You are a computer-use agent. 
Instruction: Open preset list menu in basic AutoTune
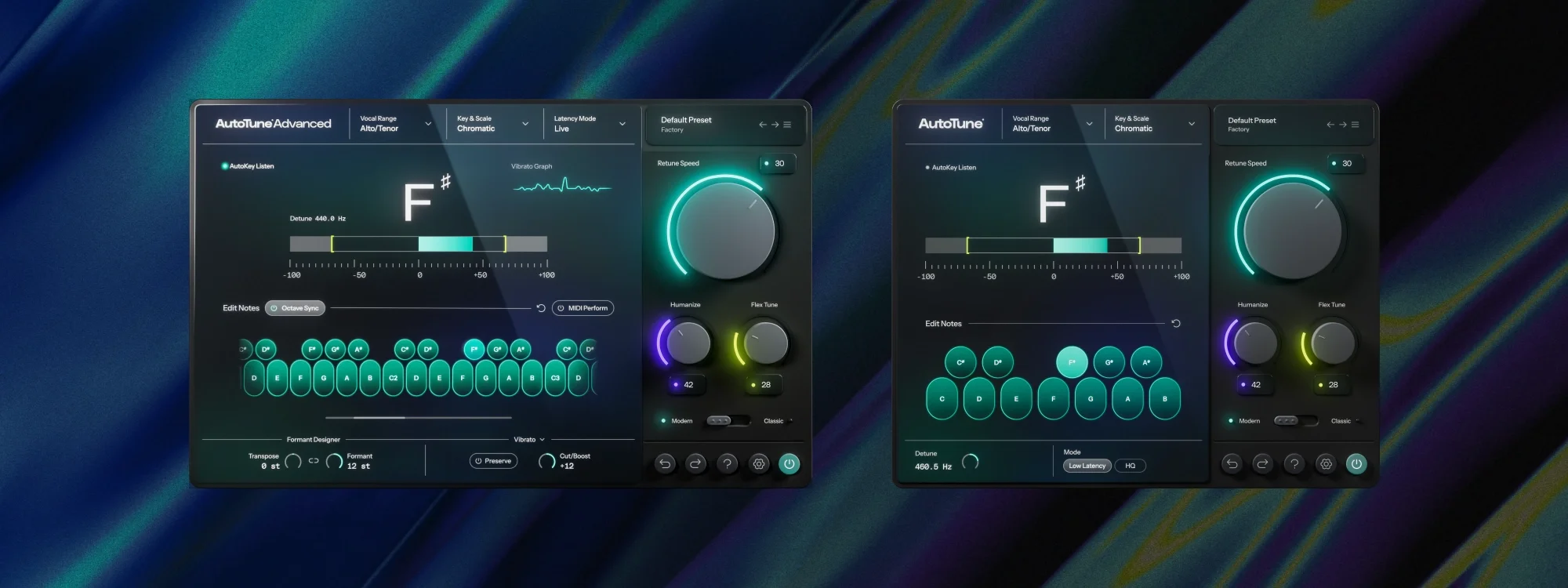1355,125
